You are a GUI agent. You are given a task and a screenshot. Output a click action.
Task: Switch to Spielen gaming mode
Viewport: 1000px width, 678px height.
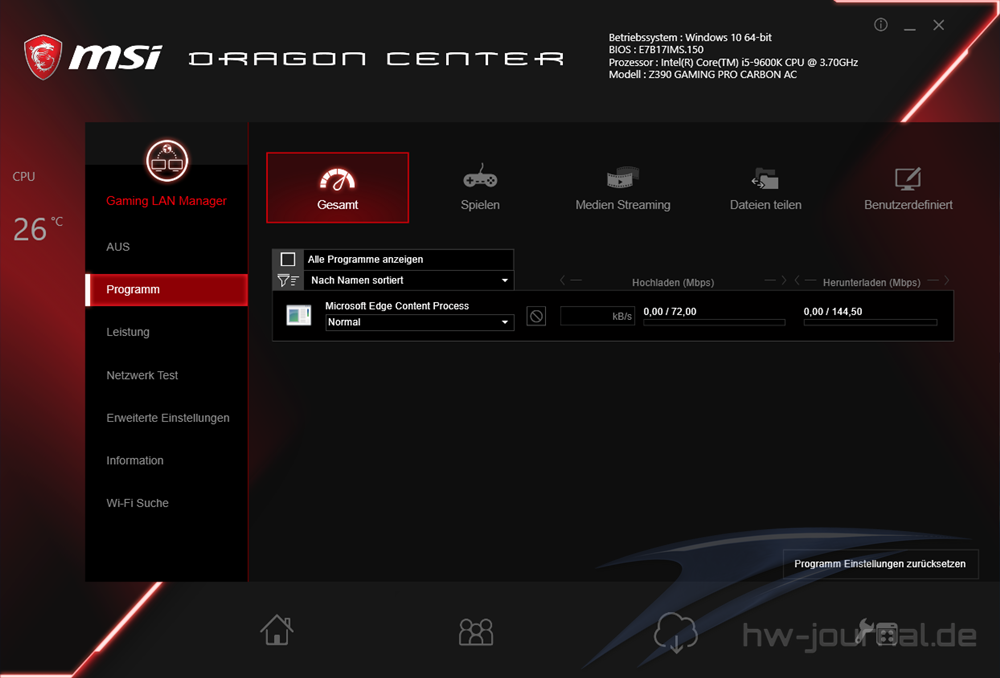(x=480, y=188)
